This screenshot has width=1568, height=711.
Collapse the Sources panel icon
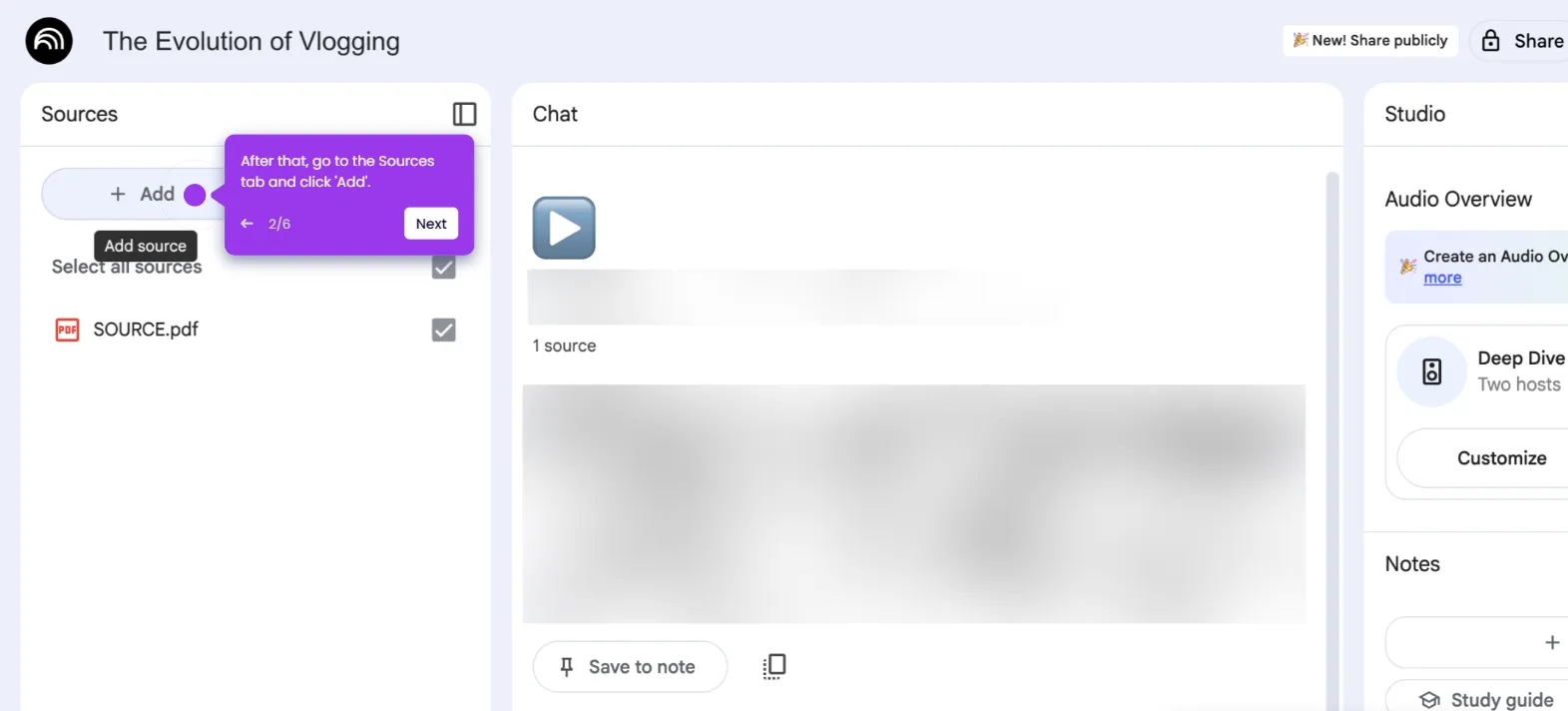(464, 114)
